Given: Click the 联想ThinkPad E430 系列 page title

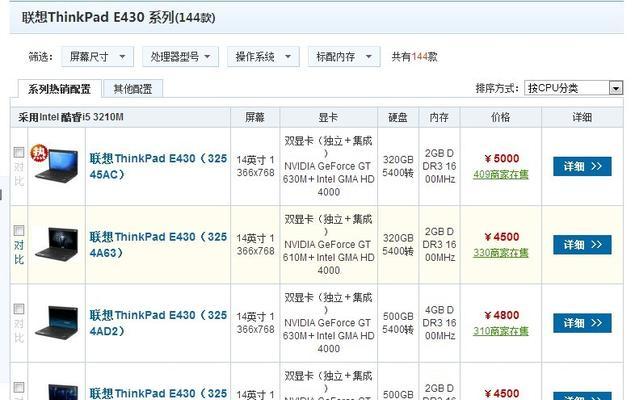Looking at the screenshot, I should point(118,17).
